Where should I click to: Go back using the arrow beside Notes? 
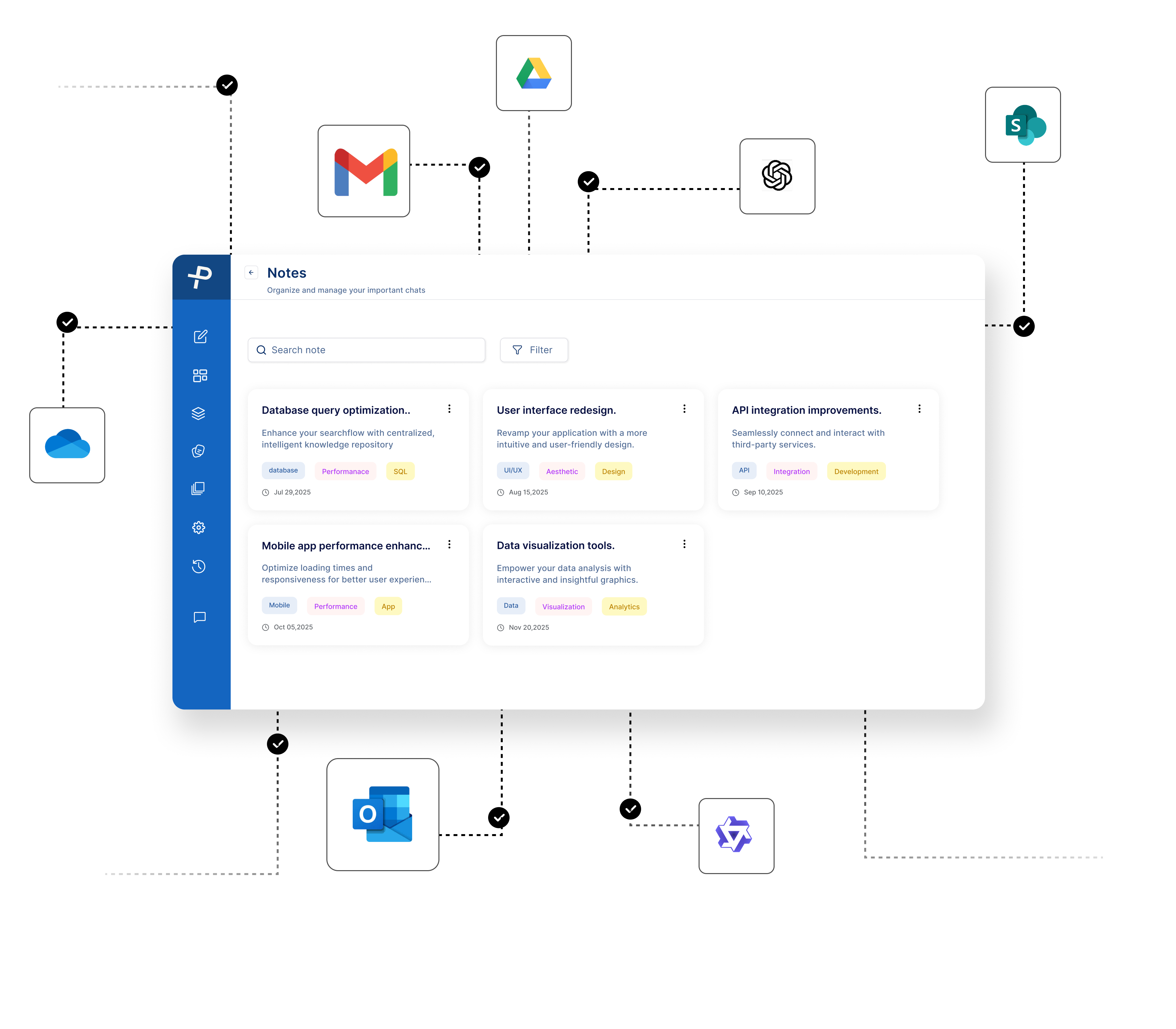(x=251, y=272)
